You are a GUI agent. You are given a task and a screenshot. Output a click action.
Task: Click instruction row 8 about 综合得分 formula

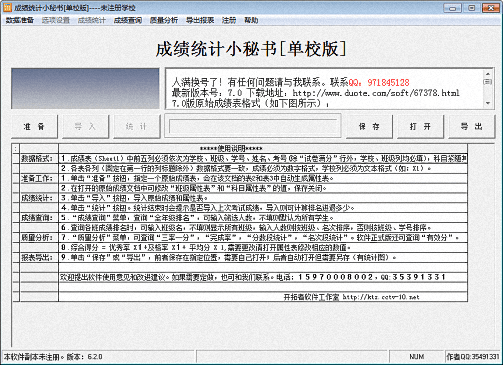[x=263, y=248]
